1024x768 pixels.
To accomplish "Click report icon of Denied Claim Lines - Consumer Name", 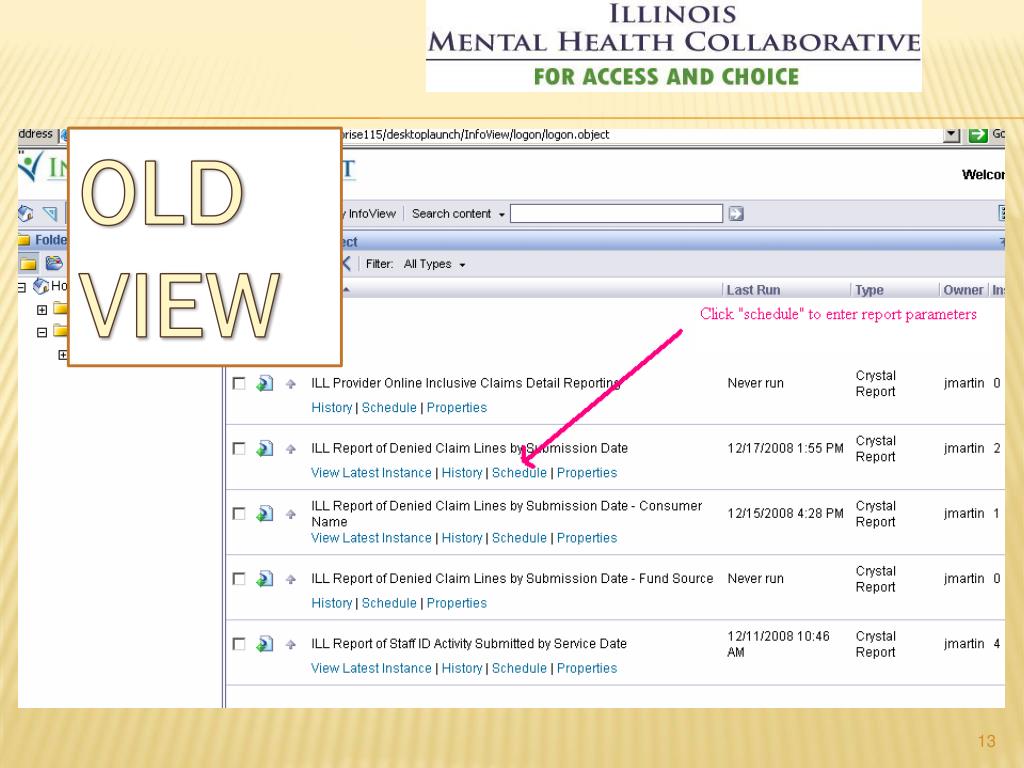I will (x=264, y=514).
